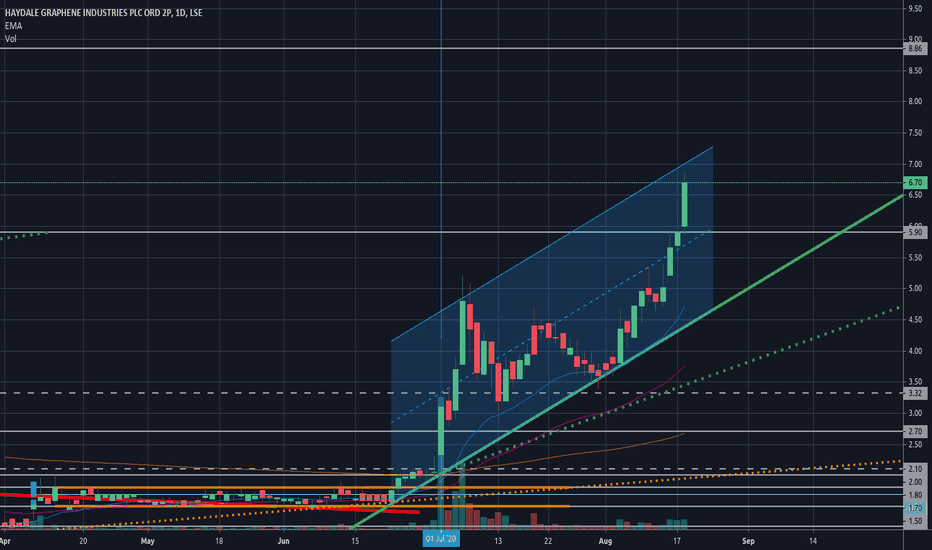This screenshot has height=550, width=932.
Task: Click the 3.32 dashed line price tag
Action: point(915,393)
